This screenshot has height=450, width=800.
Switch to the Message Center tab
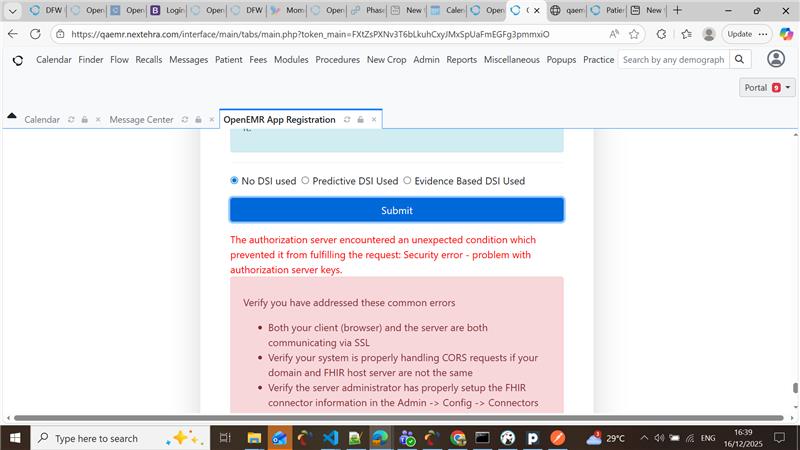click(x=141, y=120)
